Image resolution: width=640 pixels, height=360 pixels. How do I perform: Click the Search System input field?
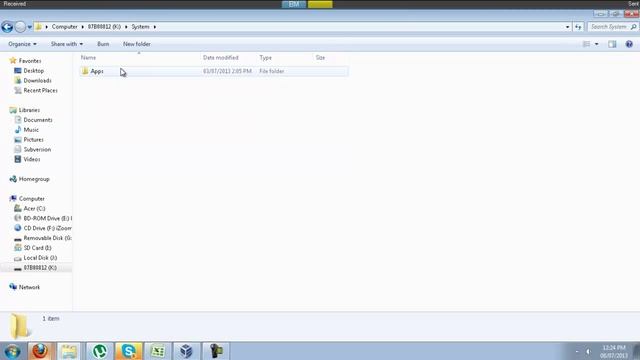pos(609,27)
